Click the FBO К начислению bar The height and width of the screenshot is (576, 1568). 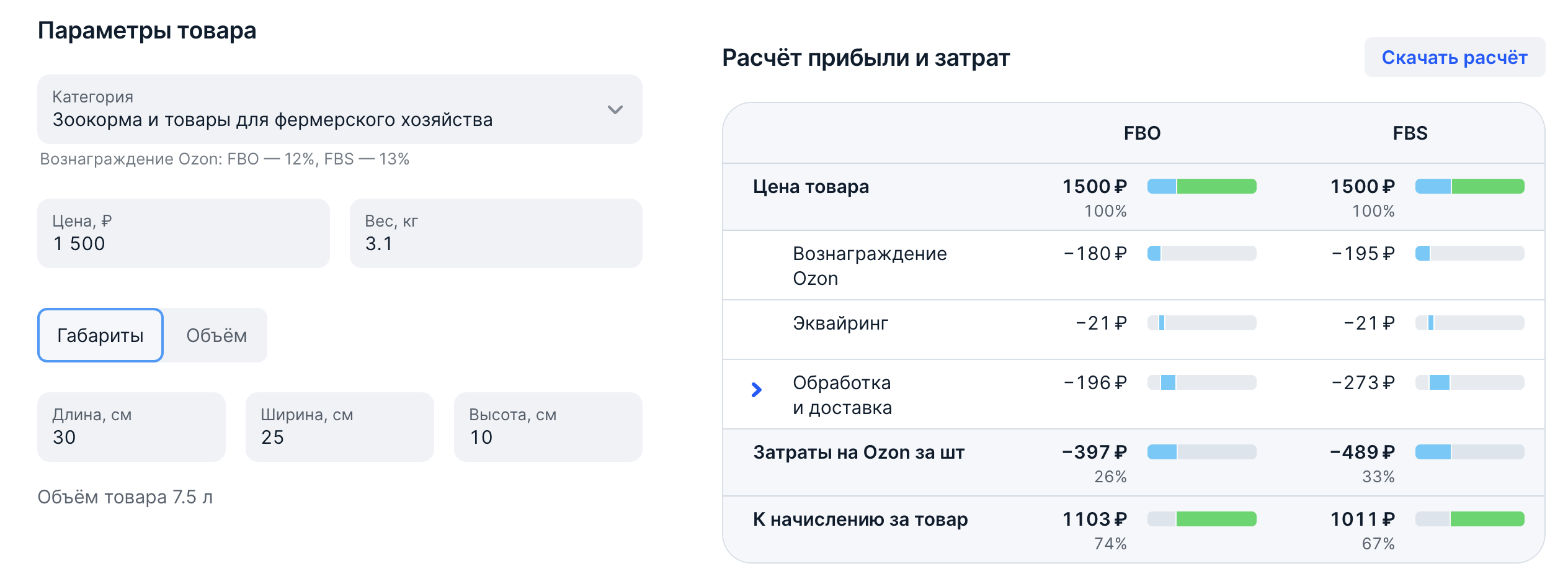click(x=1202, y=519)
